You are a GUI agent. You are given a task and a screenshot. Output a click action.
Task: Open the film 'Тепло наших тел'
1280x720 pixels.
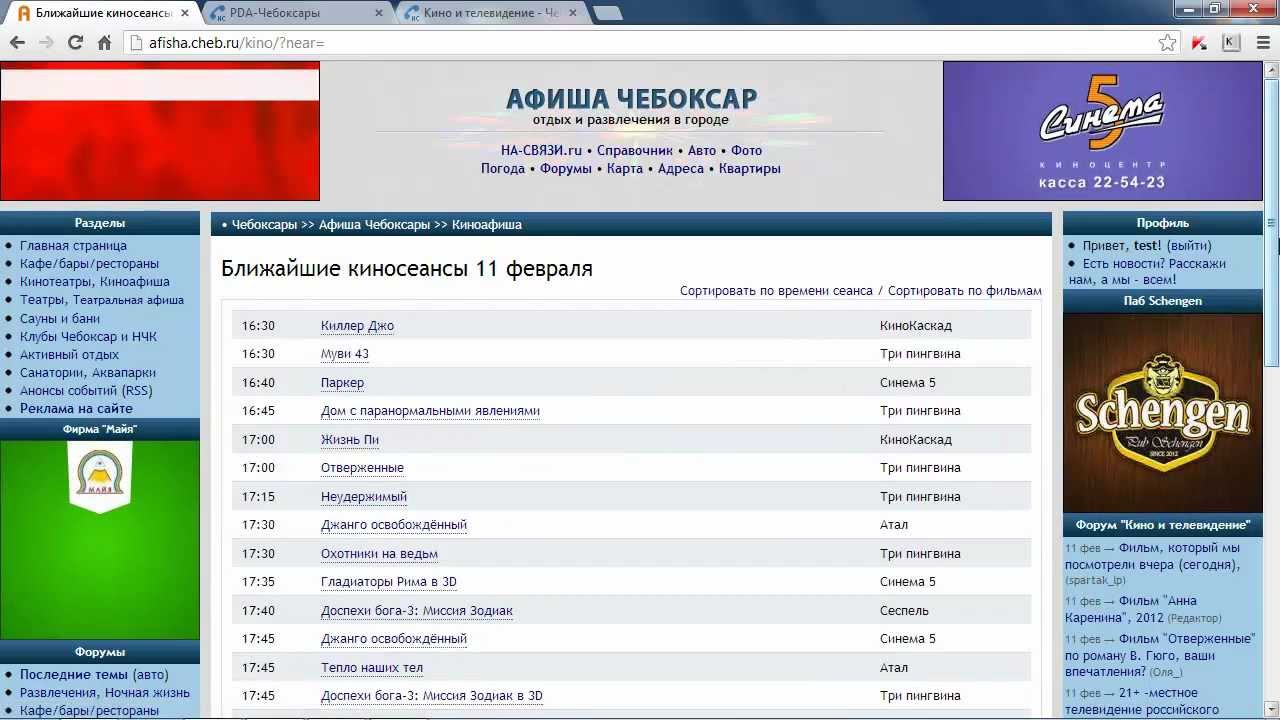pyautogui.click(x=372, y=668)
